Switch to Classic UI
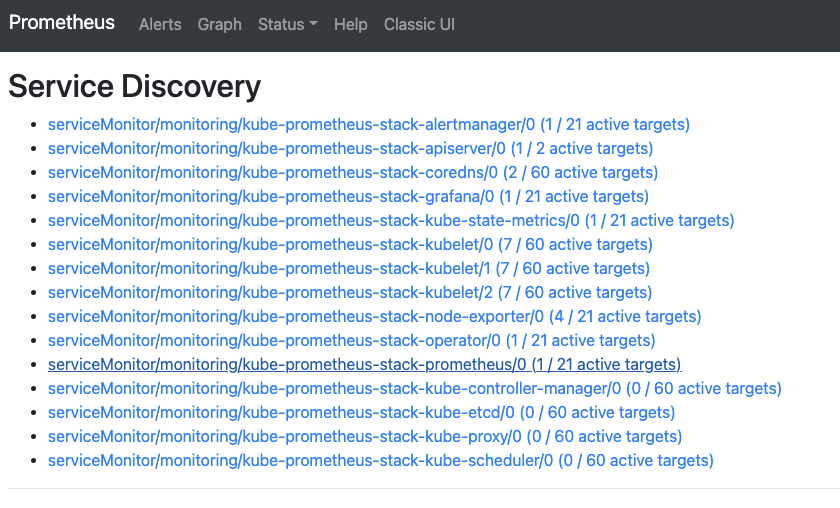This screenshot has width=840, height=508. pos(419,25)
